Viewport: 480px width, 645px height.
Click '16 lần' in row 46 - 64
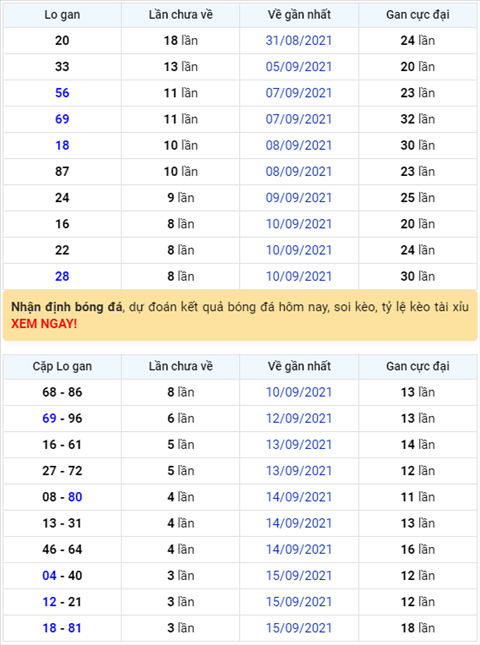(417, 550)
